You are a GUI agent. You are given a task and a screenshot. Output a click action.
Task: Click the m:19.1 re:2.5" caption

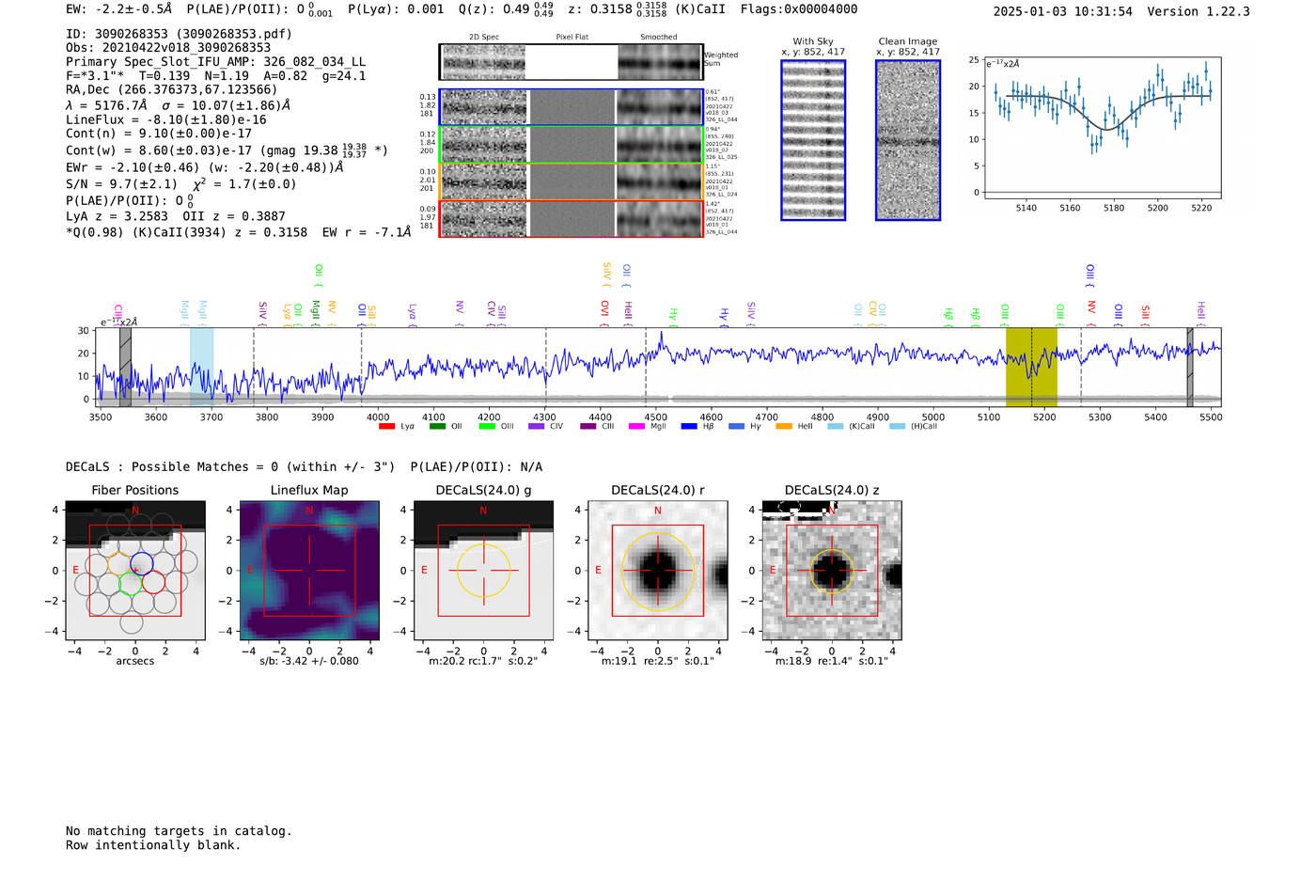(x=658, y=661)
